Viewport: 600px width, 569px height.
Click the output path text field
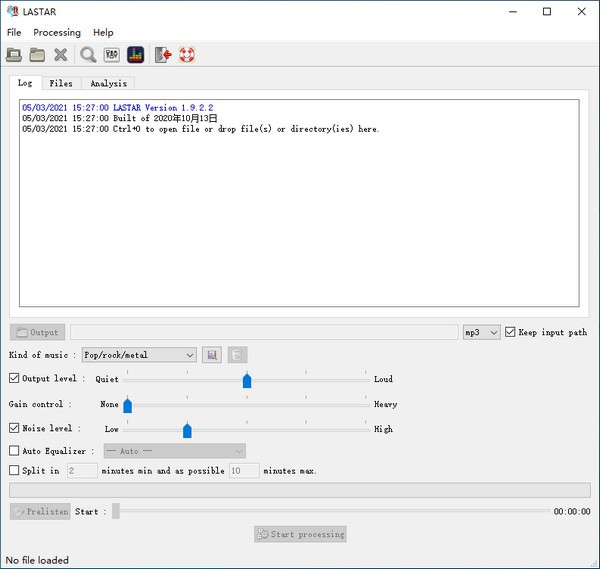coord(264,332)
